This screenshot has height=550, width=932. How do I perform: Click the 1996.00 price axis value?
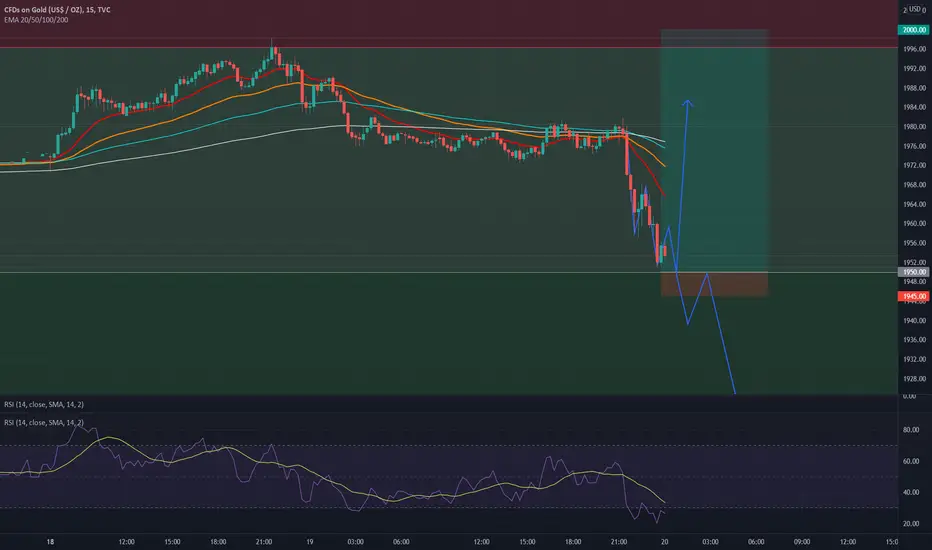tap(915, 49)
